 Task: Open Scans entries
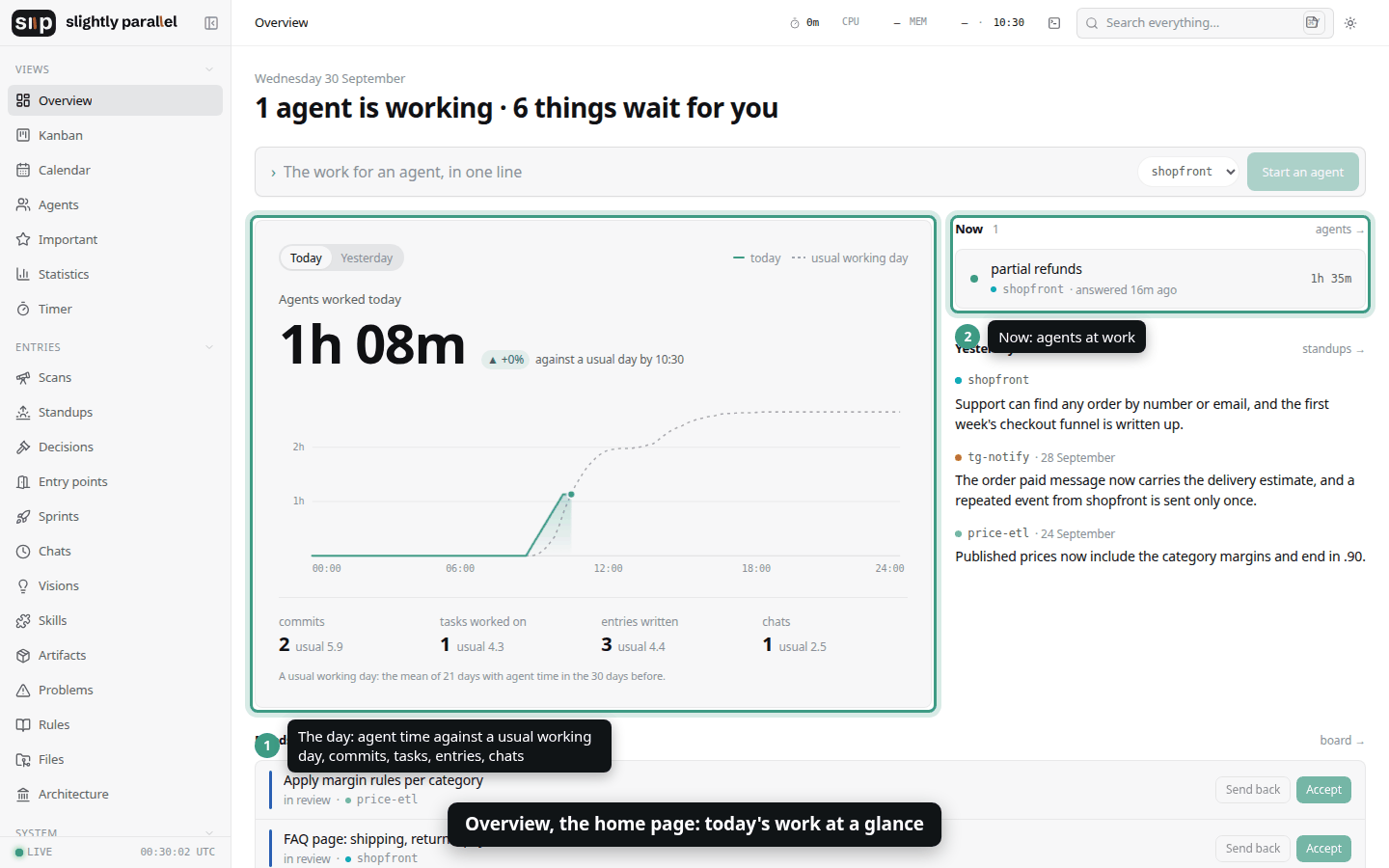tap(115, 377)
